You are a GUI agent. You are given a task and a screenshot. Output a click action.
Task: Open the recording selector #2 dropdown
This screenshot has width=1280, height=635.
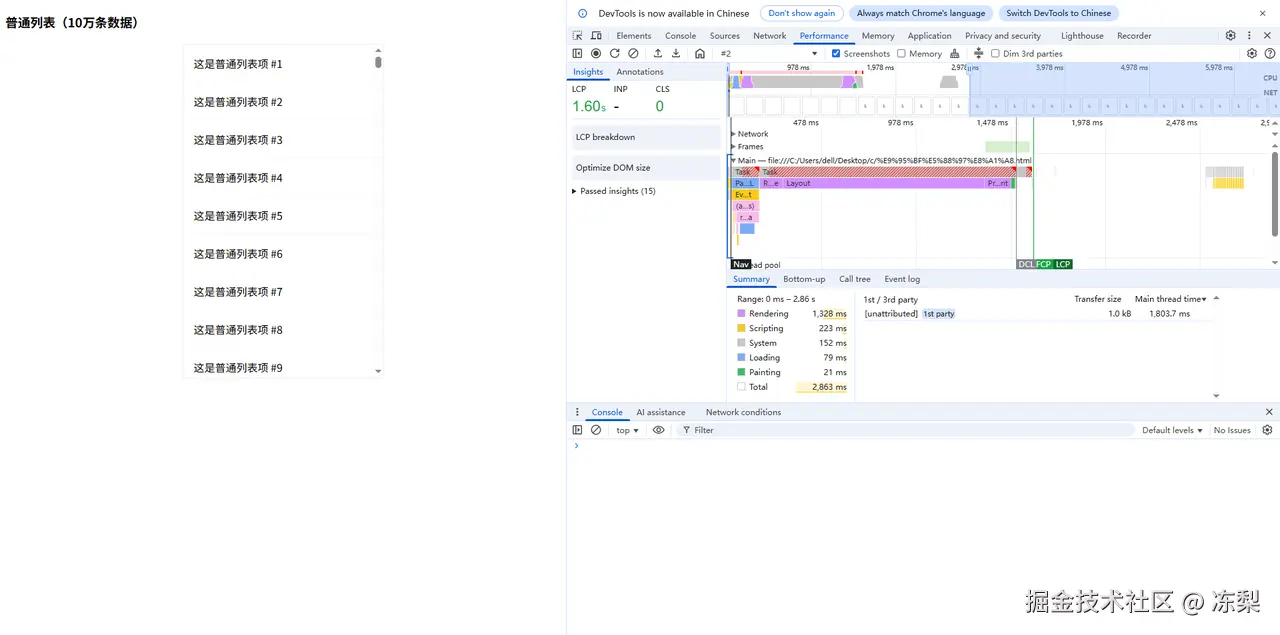point(769,54)
